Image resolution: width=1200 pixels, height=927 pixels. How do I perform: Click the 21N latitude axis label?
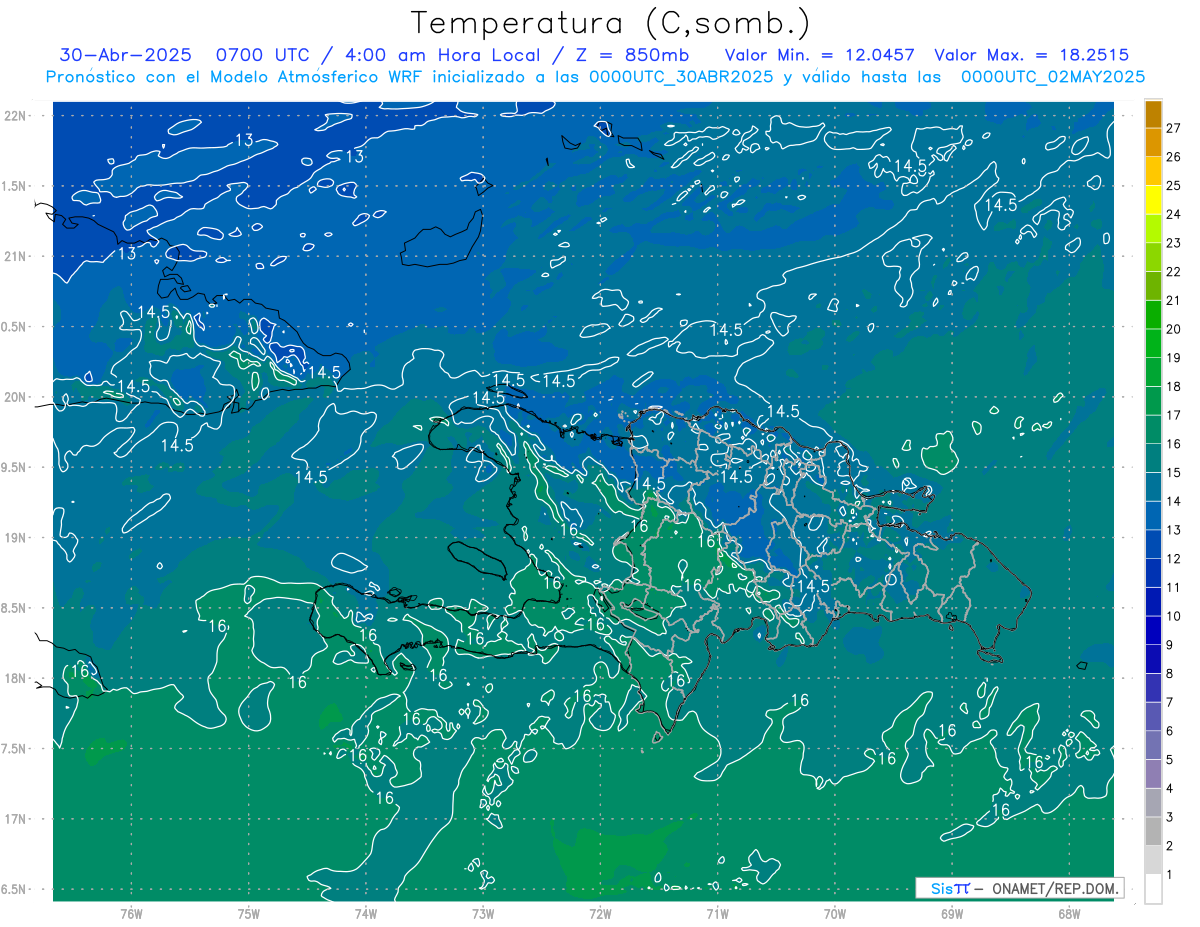(x=14, y=257)
